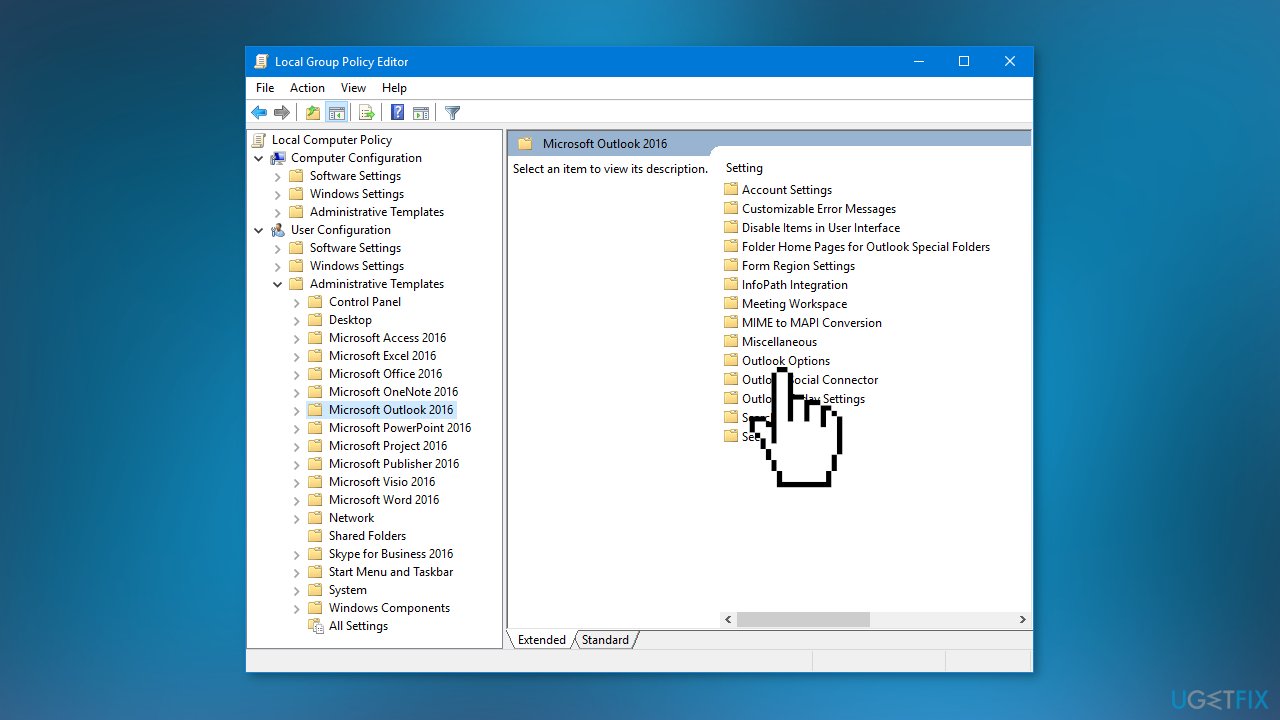Open the File menu

265,88
